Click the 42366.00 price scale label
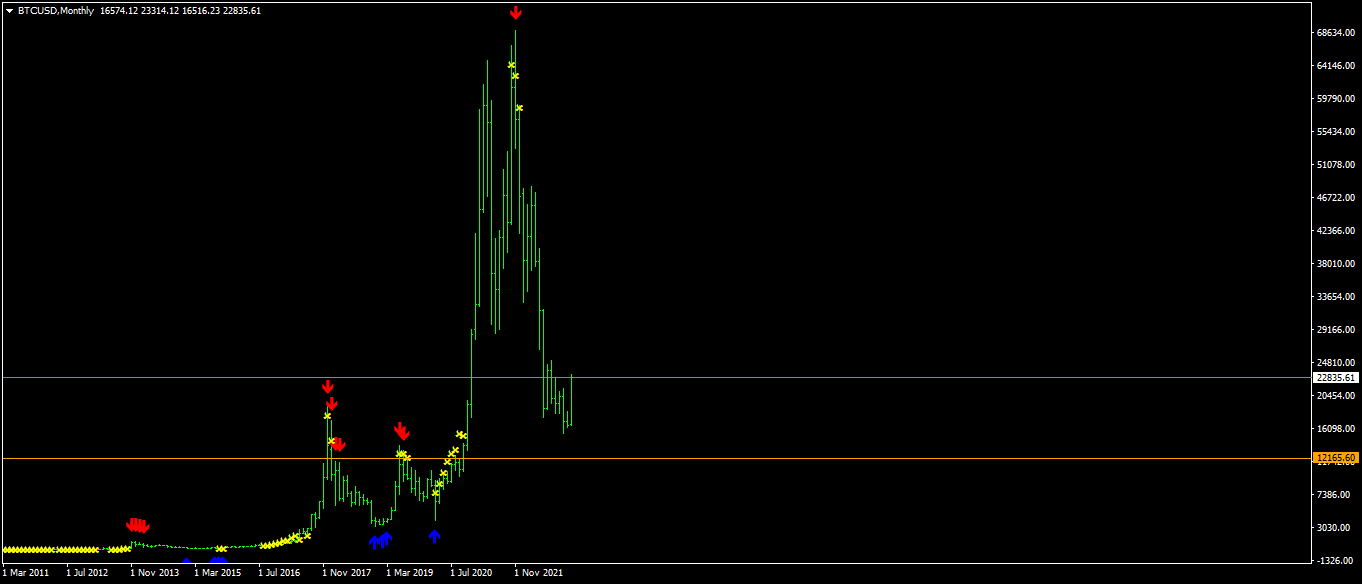Image resolution: width=1362 pixels, height=584 pixels. [1336, 231]
